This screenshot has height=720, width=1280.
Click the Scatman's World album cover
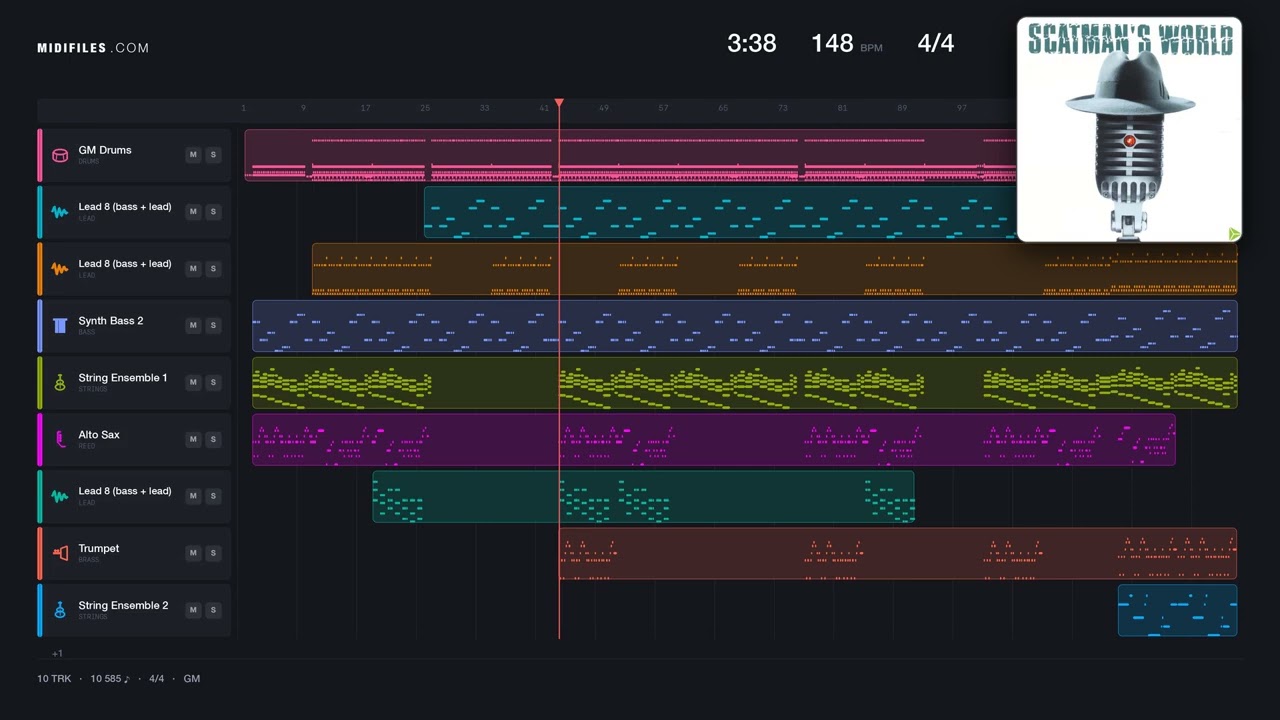click(x=1129, y=130)
